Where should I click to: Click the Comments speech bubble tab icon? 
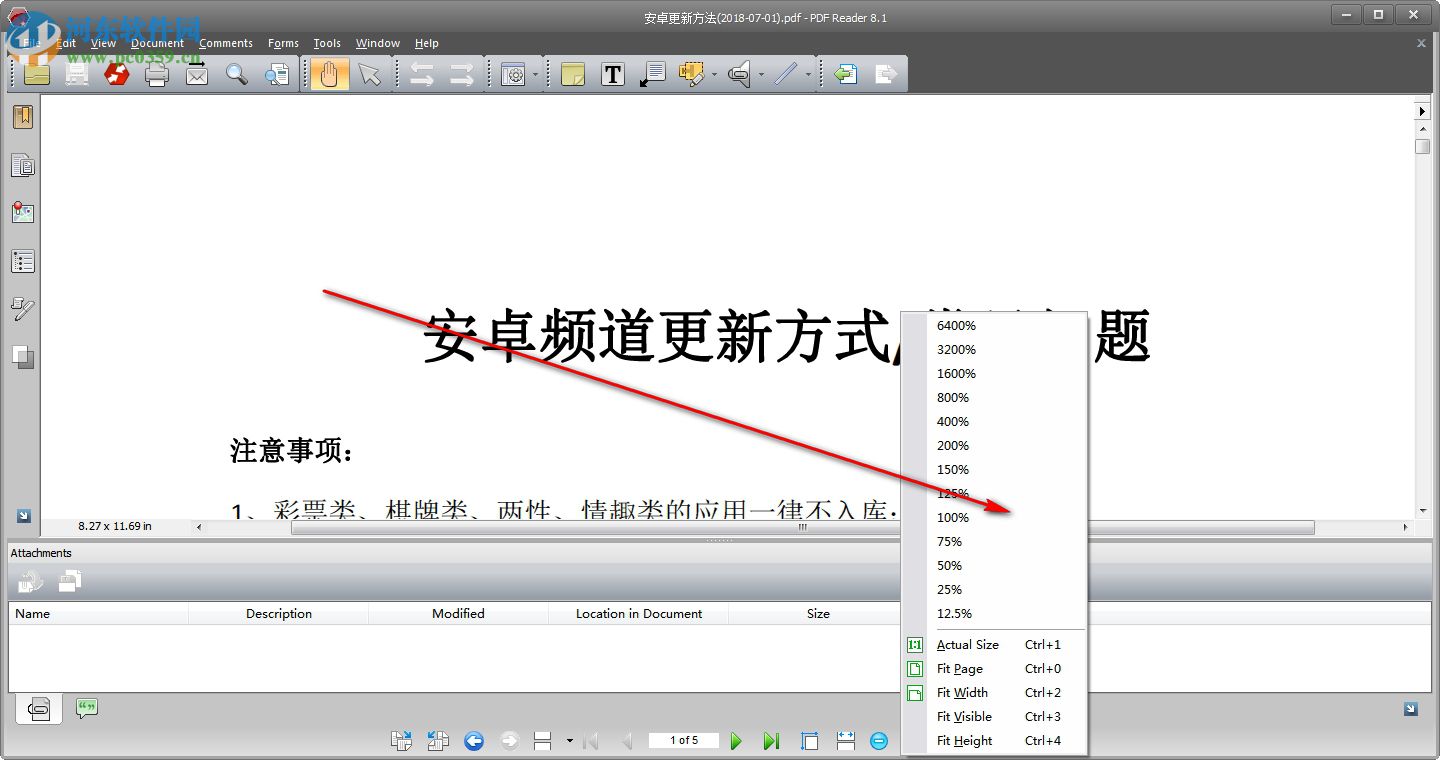coord(87,709)
